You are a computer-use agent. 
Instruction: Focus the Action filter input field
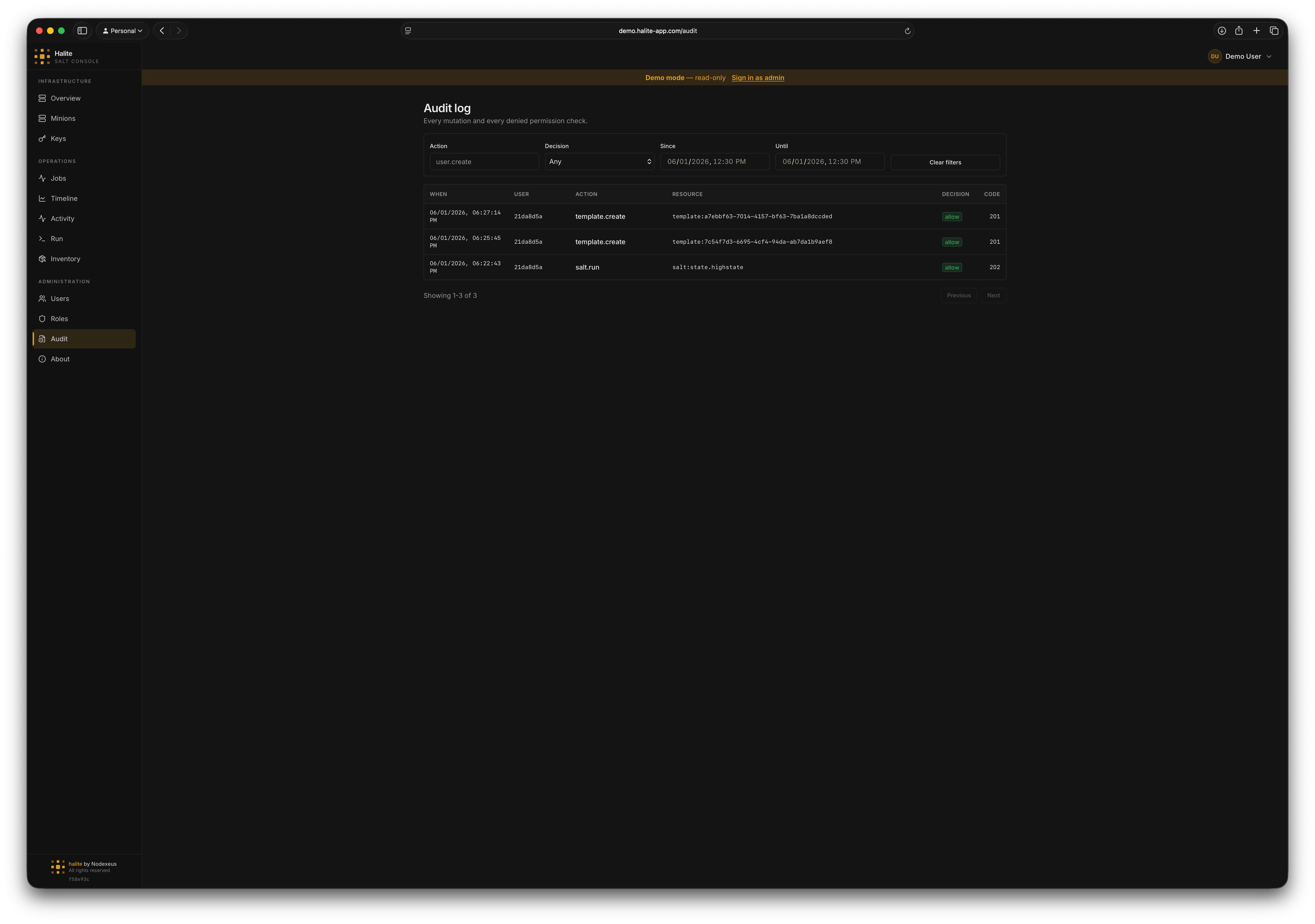pyautogui.click(x=484, y=162)
